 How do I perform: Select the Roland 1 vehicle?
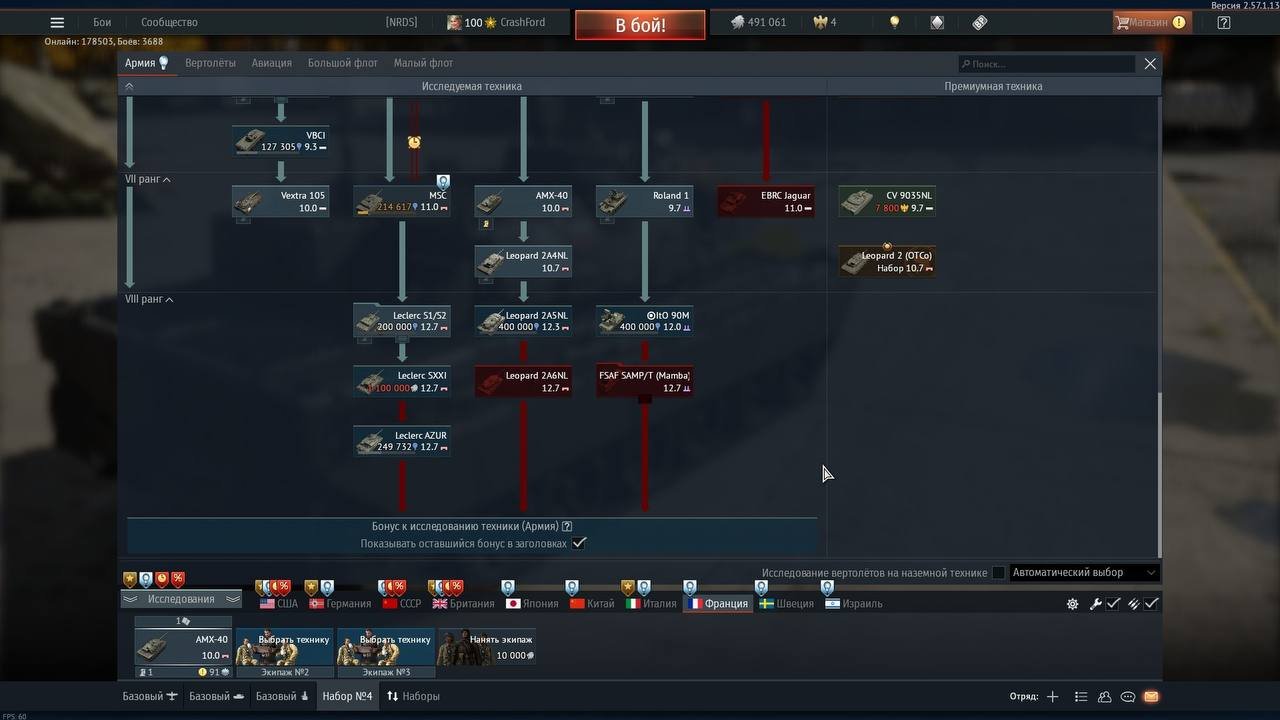click(645, 202)
